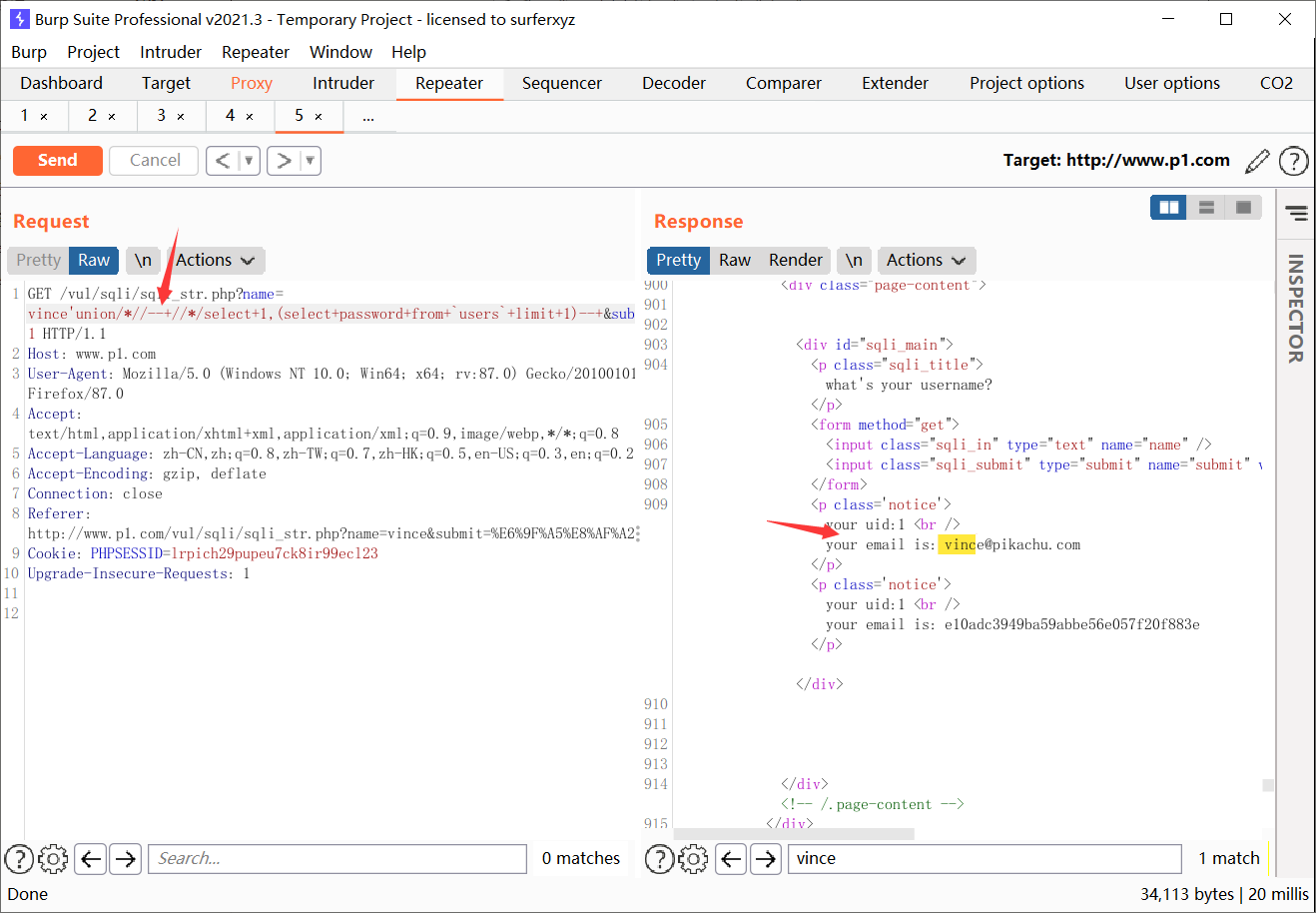Screen dimensions: 1316x913
Task: Open the CO2 extension tab
Action: coord(1276,83)
